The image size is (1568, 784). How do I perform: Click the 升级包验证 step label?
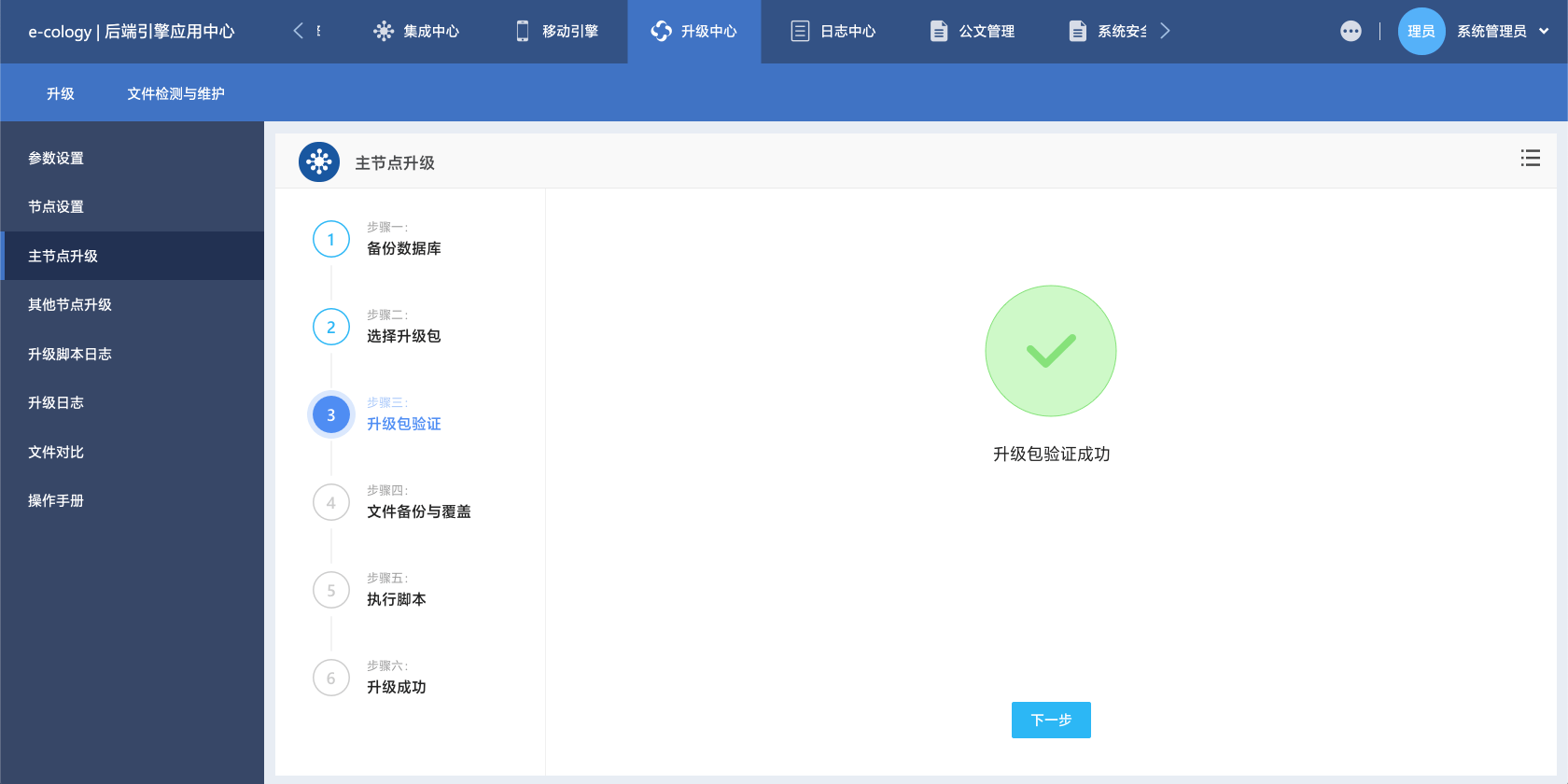point(403,424)
